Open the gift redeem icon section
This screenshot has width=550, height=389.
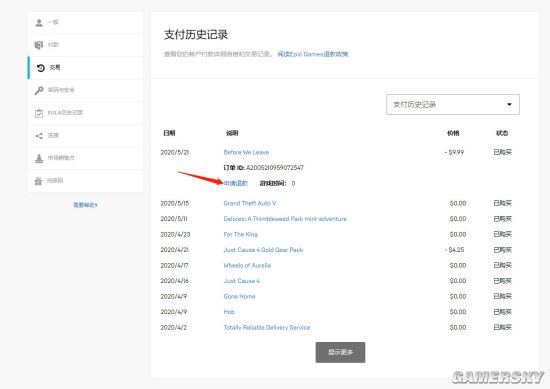point(38,181)
